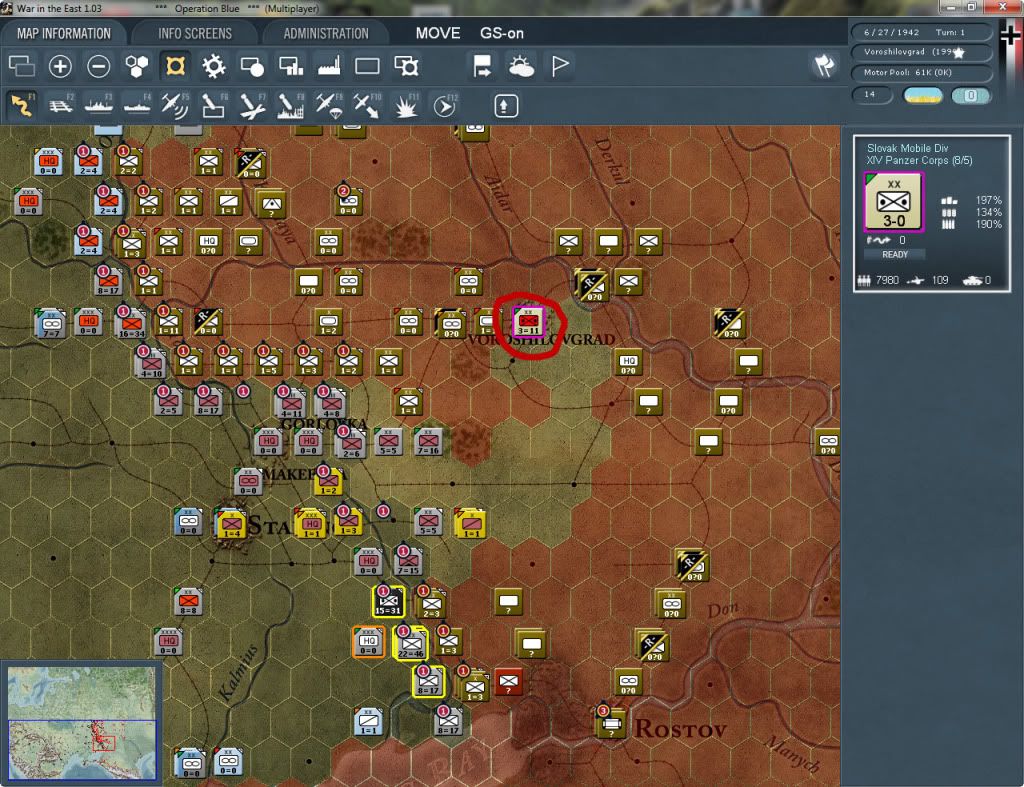
Task: Click the GS-on status label
Action: tap(502, 33)
